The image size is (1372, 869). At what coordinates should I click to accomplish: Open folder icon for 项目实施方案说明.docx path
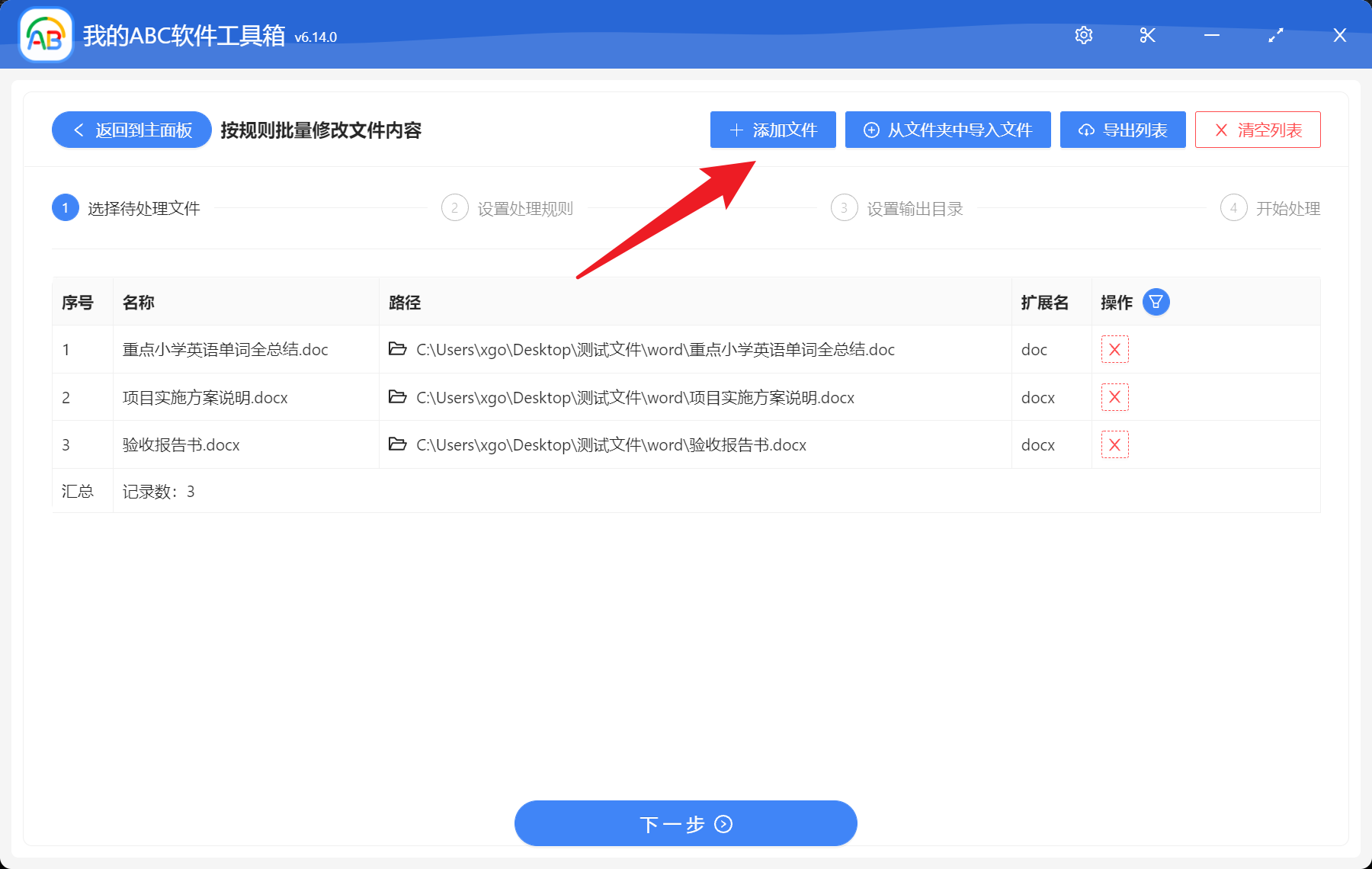[397, 397]
